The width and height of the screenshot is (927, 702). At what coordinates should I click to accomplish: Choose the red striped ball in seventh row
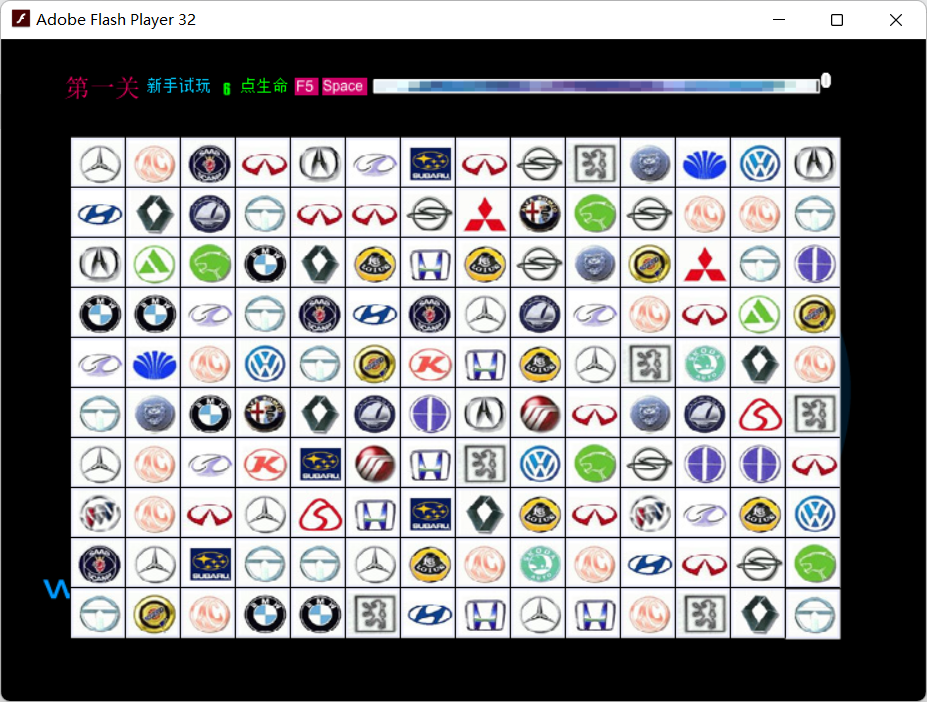(x=374, y=464)
